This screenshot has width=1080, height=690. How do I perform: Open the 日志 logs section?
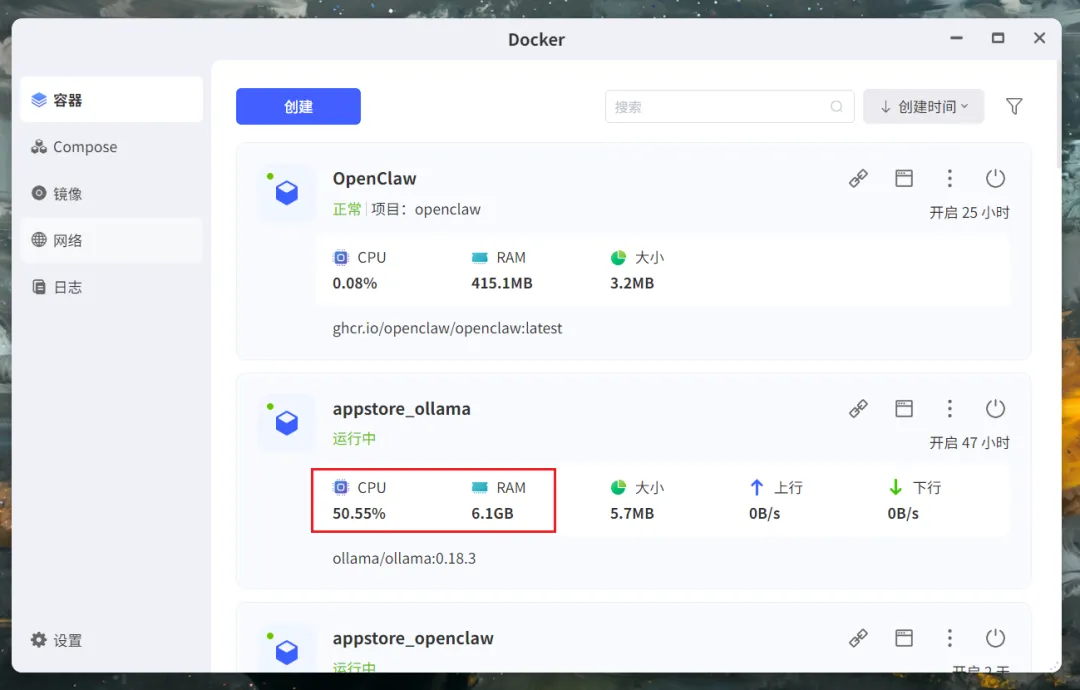click(x=112, y=287)
